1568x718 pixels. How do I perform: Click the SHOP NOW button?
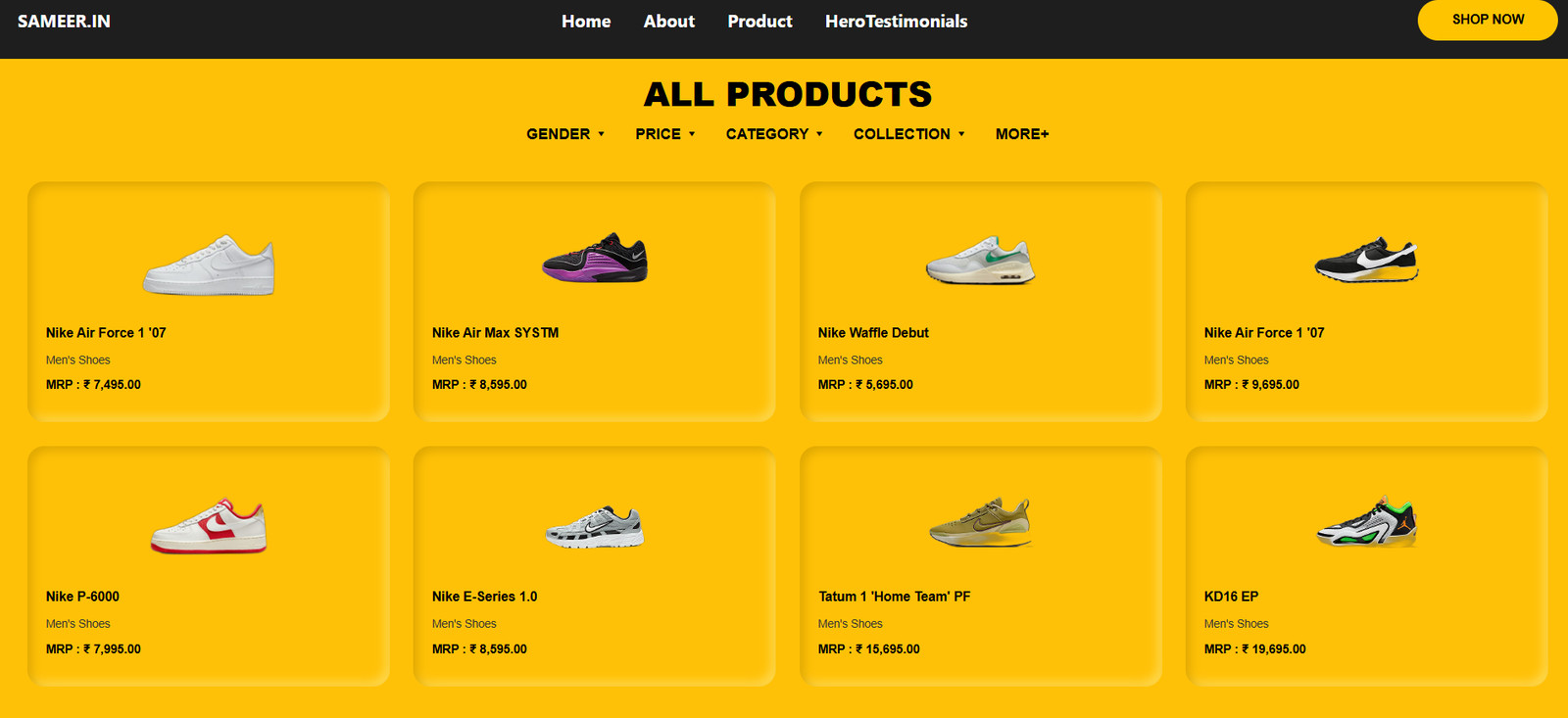(1488, 20)
